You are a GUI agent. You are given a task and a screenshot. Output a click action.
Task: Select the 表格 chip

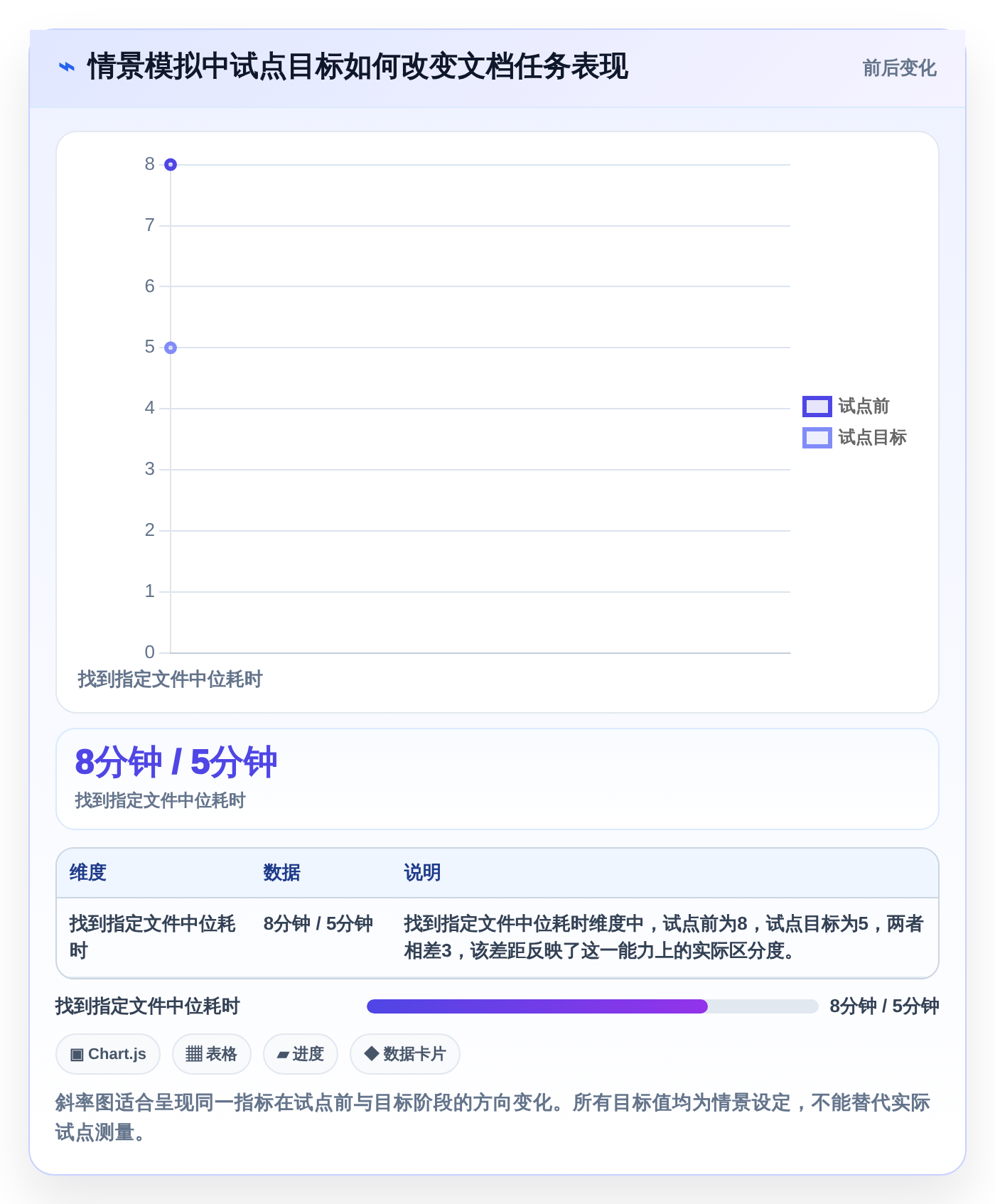(212, 1054)
